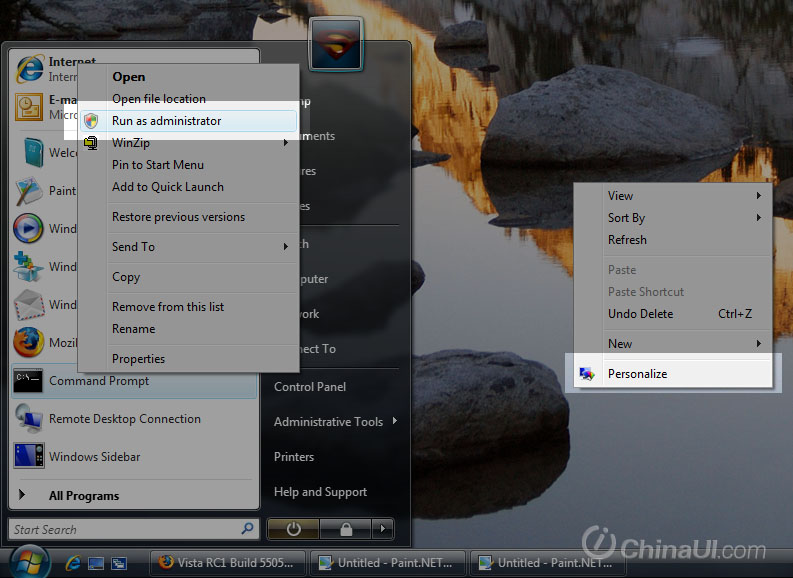793x578 pixels.
Task: Select Refresh in desktop context menu
Action: (673, 240)
